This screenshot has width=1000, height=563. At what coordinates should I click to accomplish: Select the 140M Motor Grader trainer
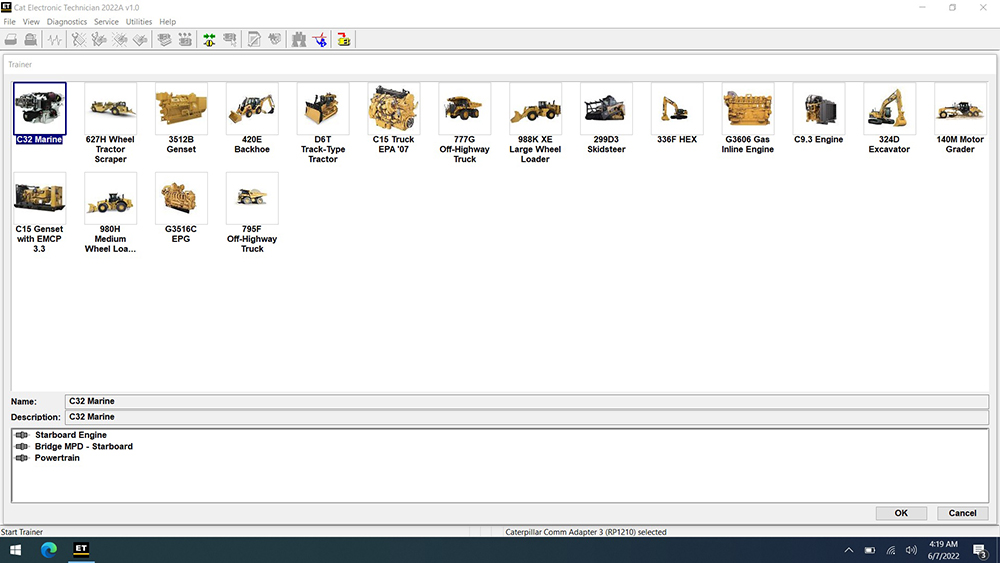point(960,118)
